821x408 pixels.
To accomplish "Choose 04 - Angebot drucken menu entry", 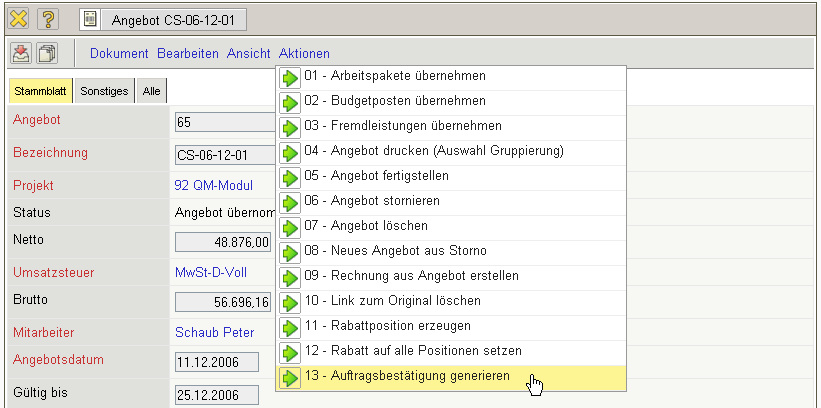I will click(434, 151).
